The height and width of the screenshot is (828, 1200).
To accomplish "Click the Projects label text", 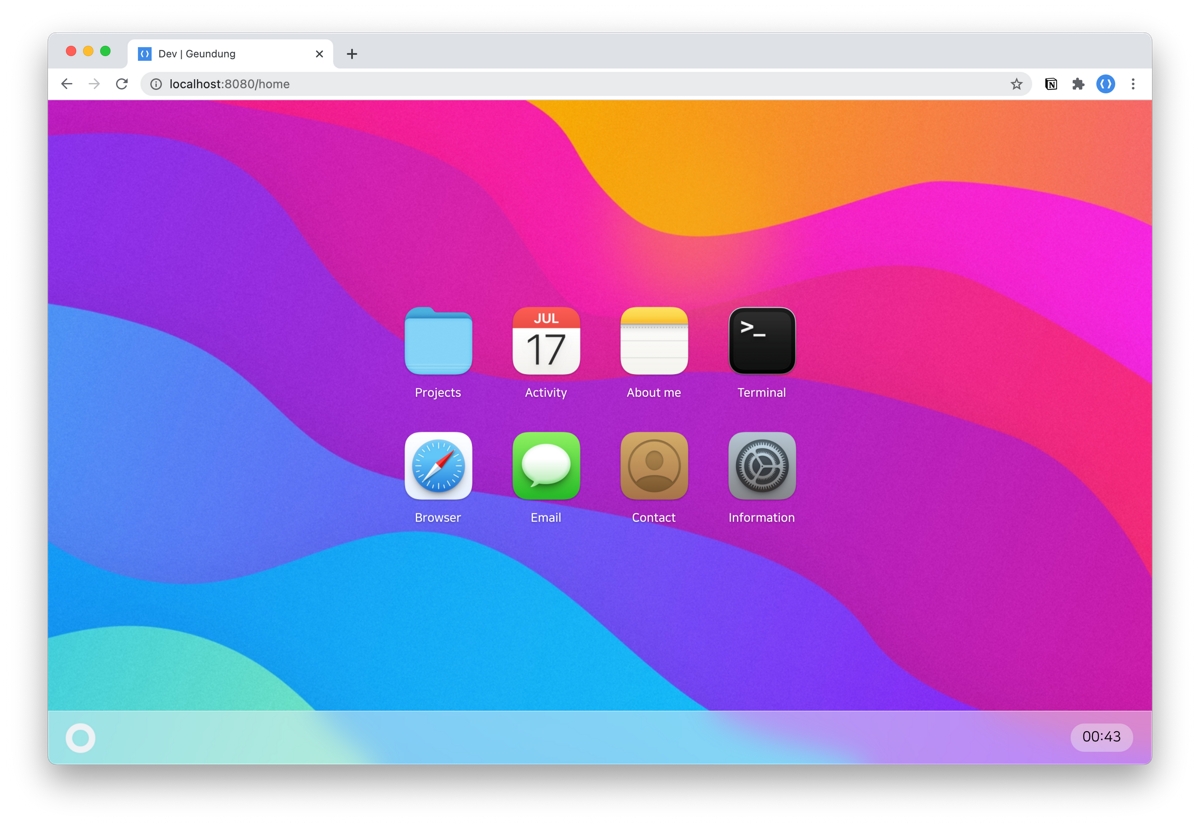I will [438, 393].
